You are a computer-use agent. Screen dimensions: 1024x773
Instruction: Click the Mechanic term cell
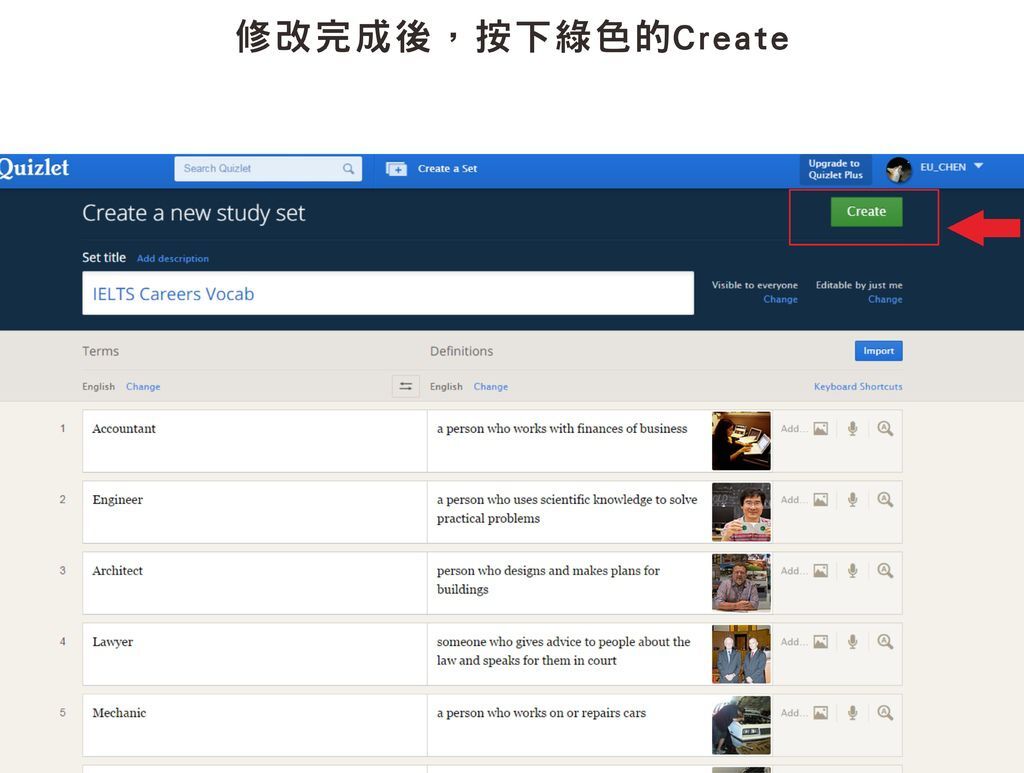click(x=255, y=725)
